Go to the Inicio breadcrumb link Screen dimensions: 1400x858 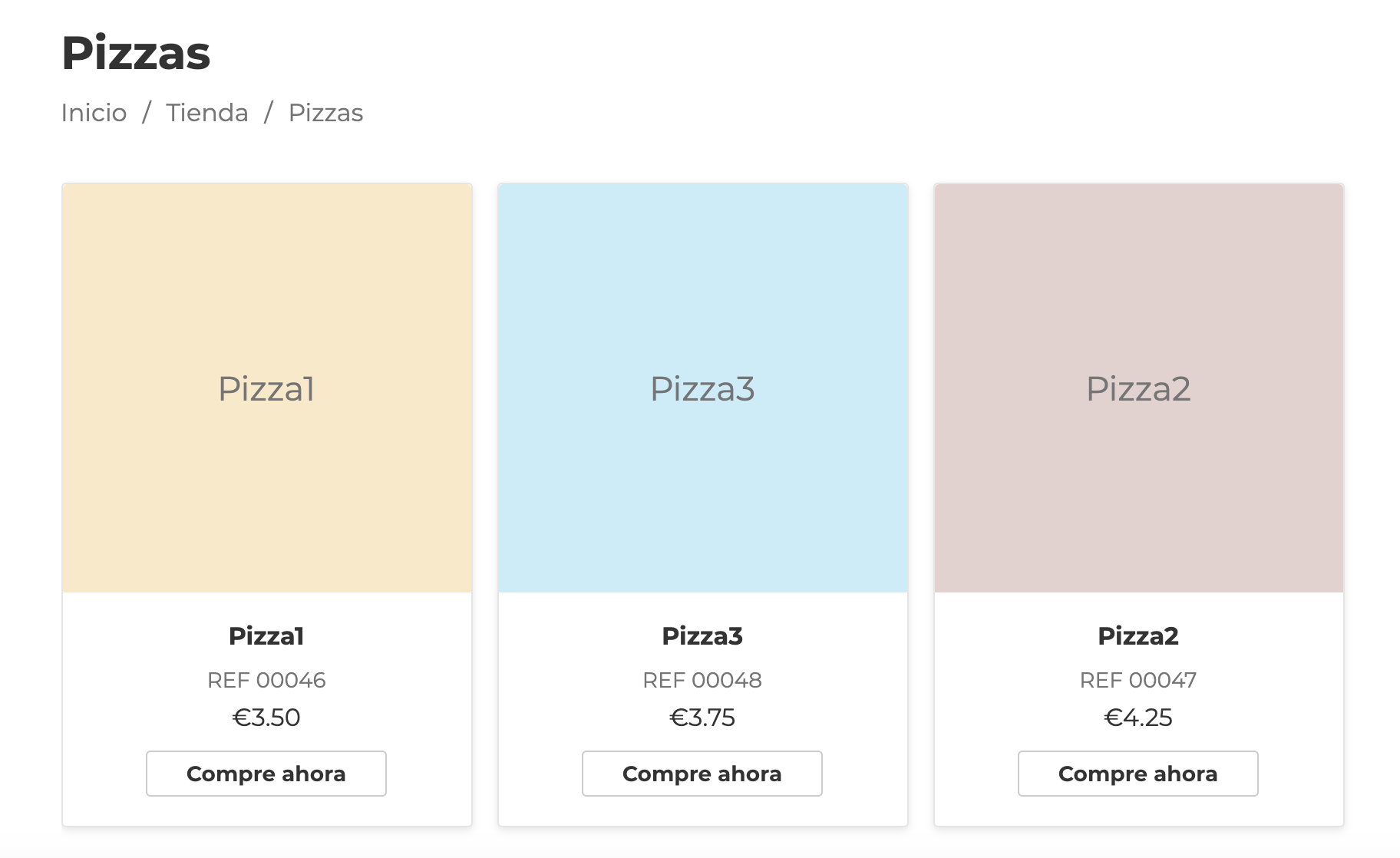94,113
